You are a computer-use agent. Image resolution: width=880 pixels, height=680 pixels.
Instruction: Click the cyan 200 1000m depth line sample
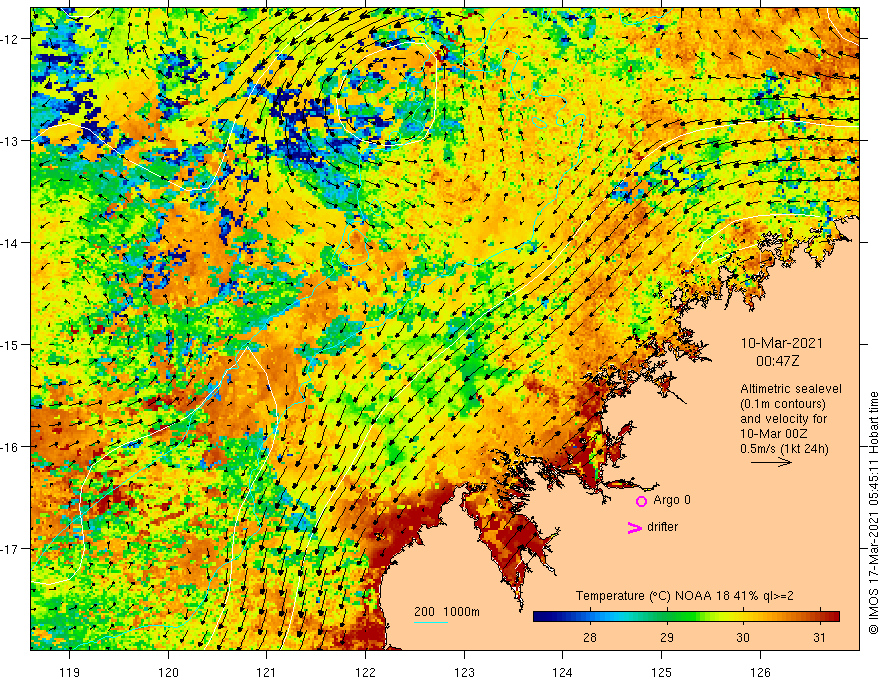(x=430, y=623)
